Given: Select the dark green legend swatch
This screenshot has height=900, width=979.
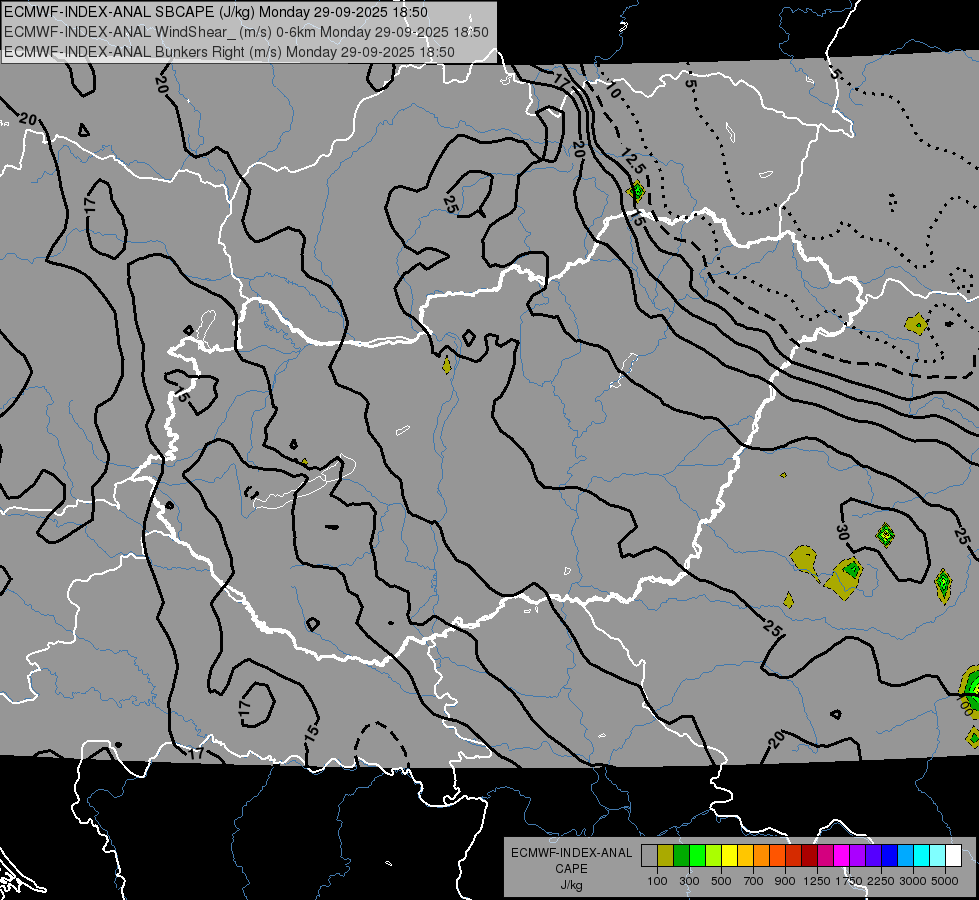Looking at the screenshot, I should point(681,856).
